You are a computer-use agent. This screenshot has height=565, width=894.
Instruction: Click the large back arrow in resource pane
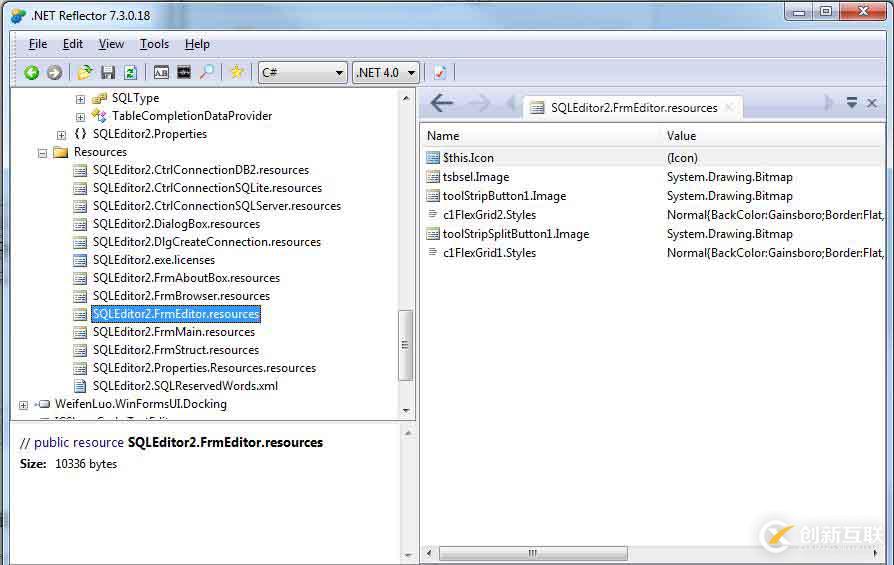(x=442, y=103)
